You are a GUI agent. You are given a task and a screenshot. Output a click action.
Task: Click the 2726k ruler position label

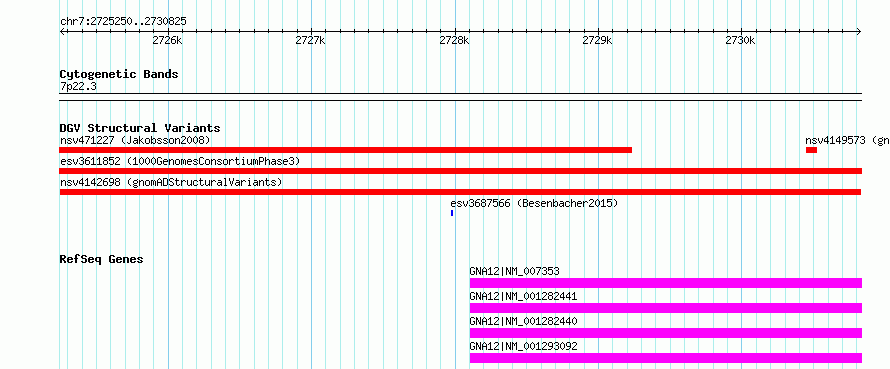coord(167,40)
